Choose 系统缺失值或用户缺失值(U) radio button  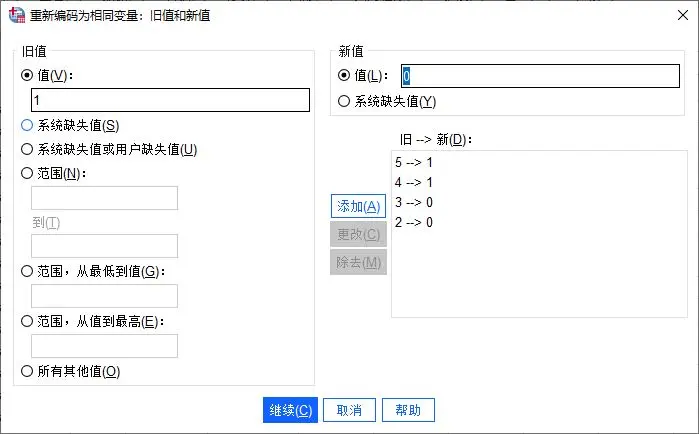tap(27, 149)
